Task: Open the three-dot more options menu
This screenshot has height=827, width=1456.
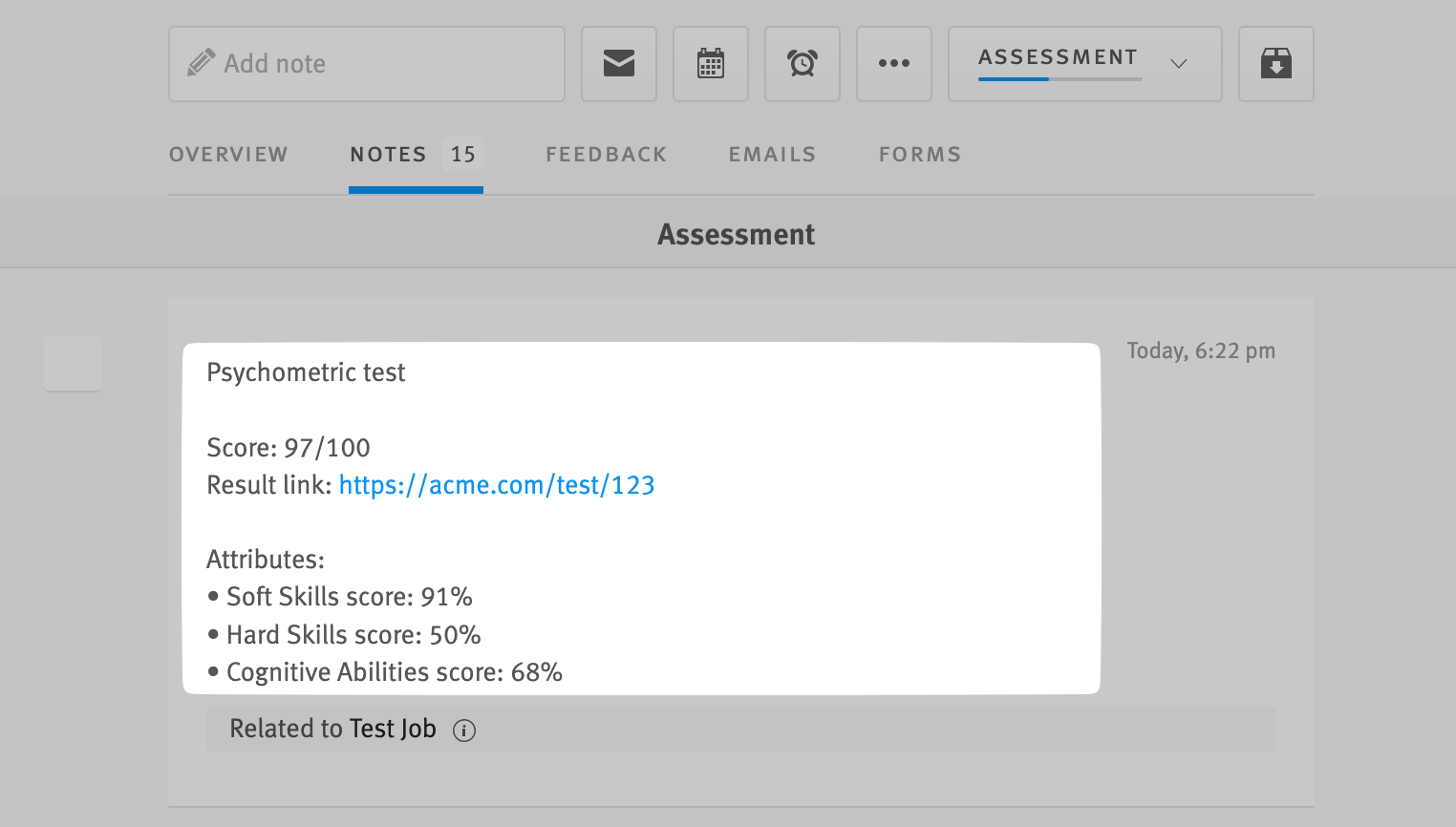Action: (894, 64)
